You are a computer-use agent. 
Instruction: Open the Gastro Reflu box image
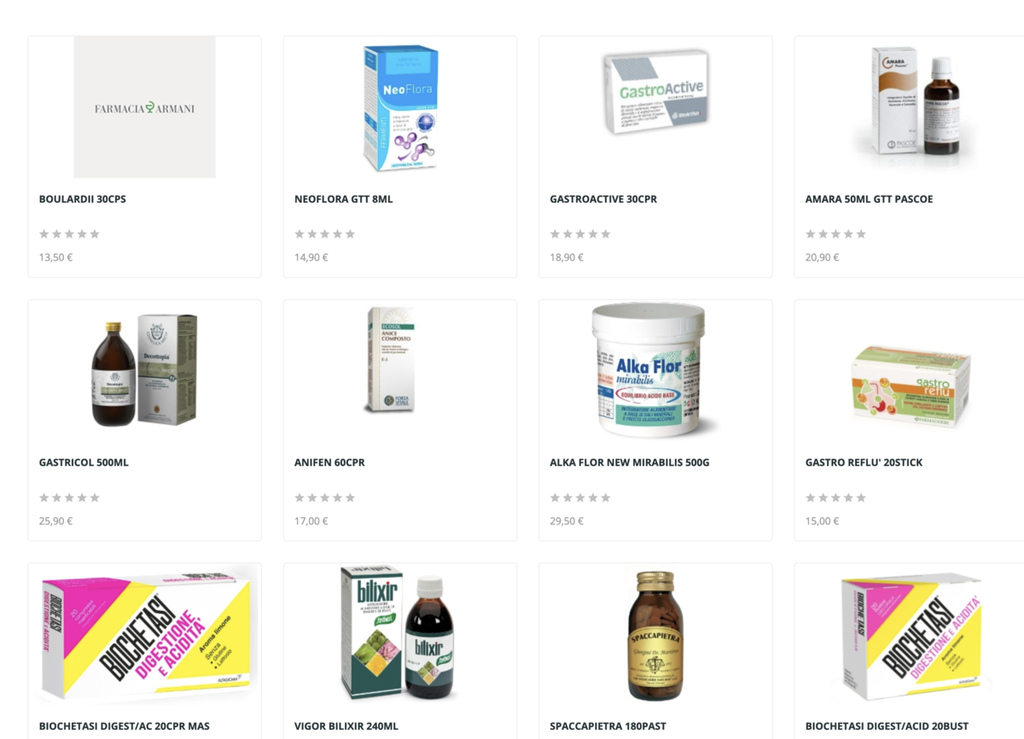pos(911,386)
